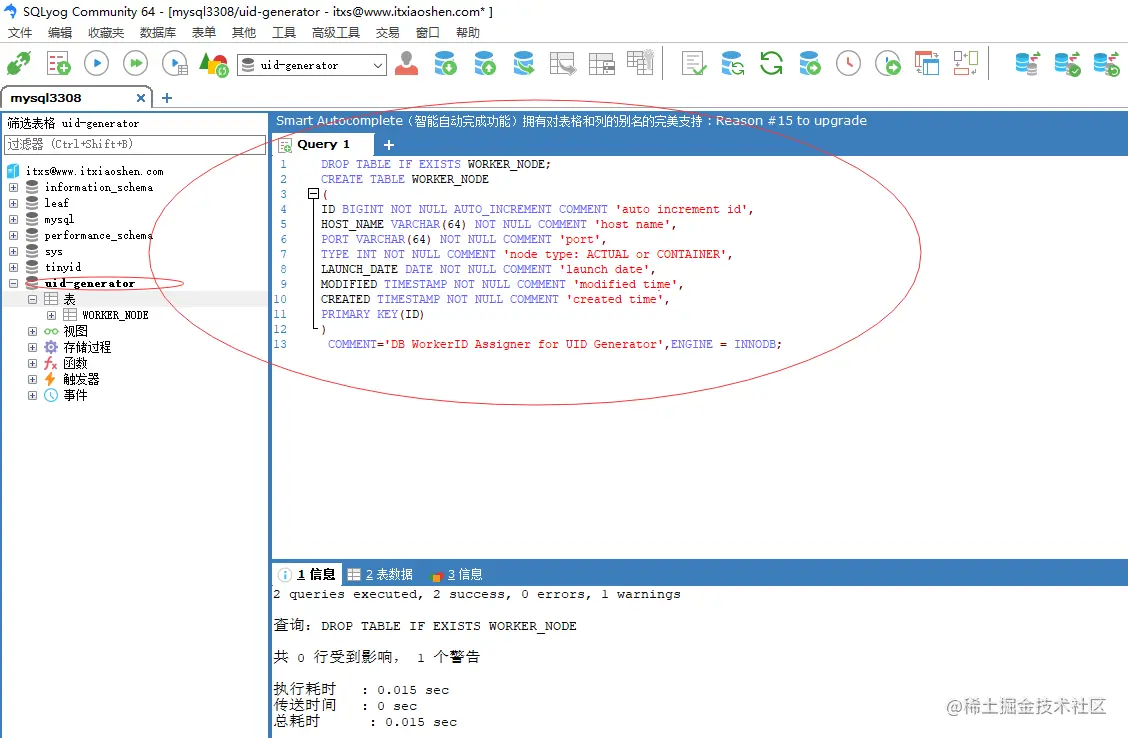Open the 窗口 menu
Screen dimensions: 1128x738
[427, 32]
